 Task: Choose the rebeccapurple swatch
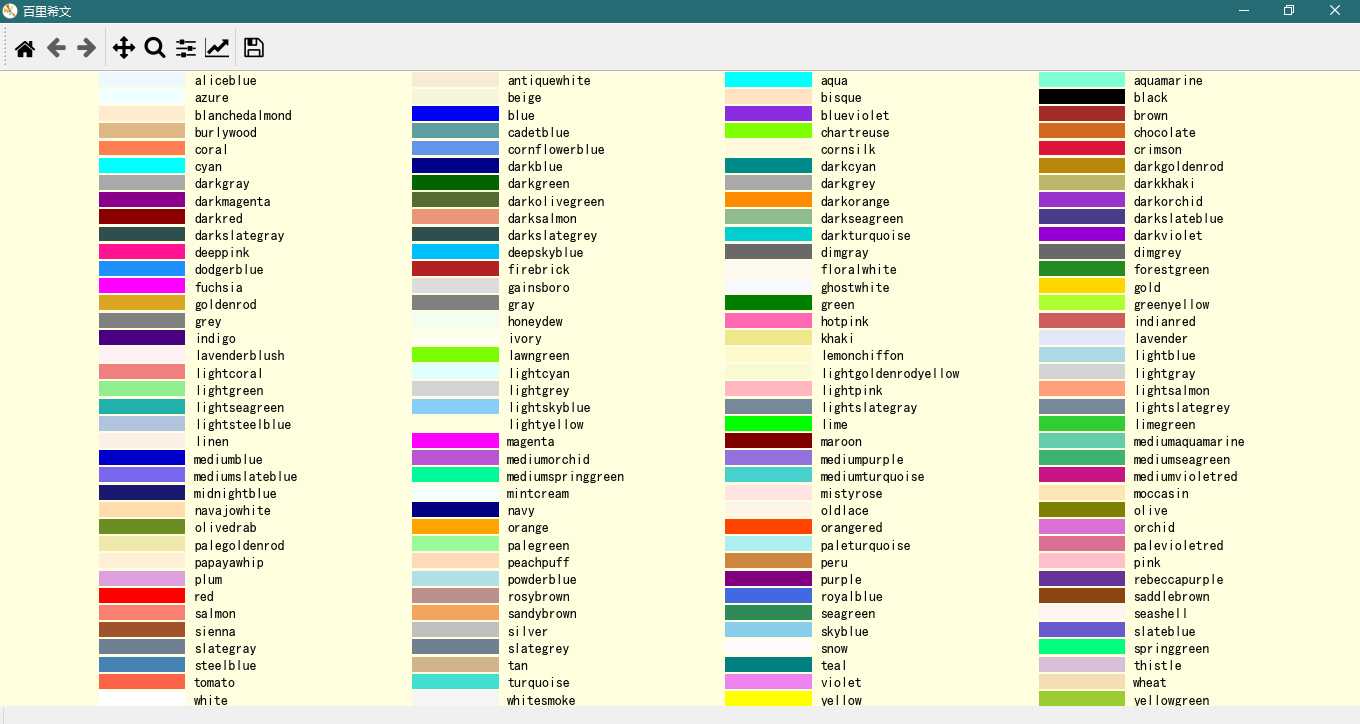[1082, 579]
